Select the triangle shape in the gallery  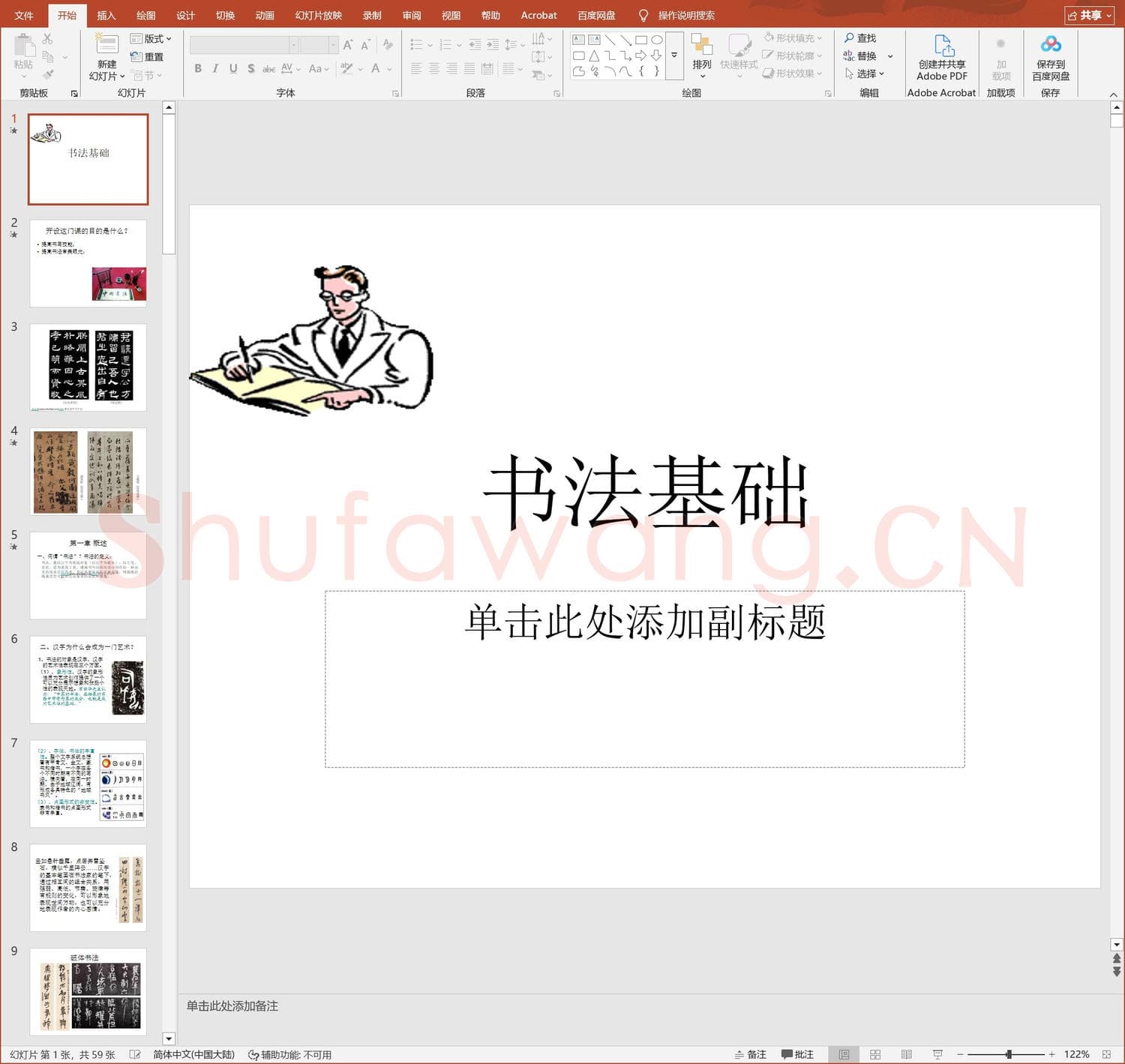coord(594,55)
